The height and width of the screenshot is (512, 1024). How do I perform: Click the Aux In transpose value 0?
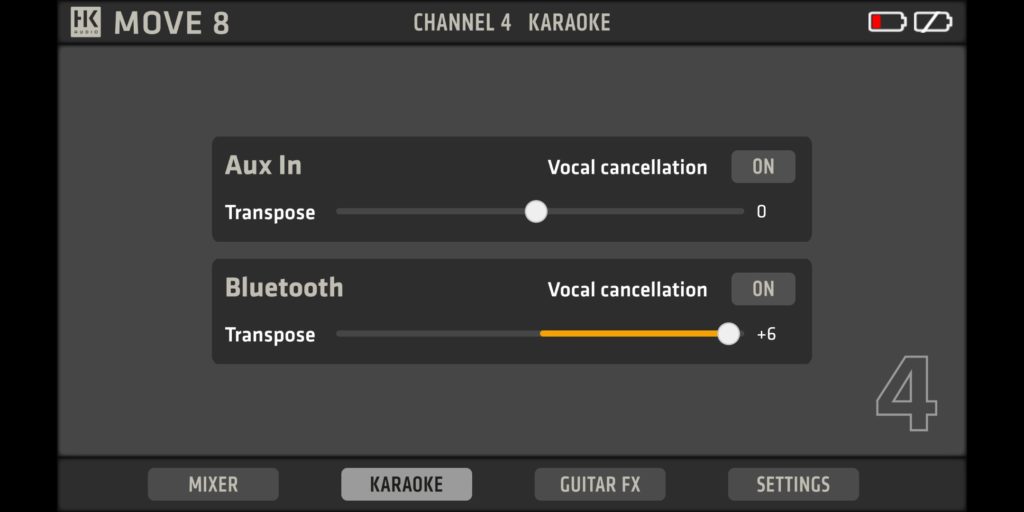point(761,212)
